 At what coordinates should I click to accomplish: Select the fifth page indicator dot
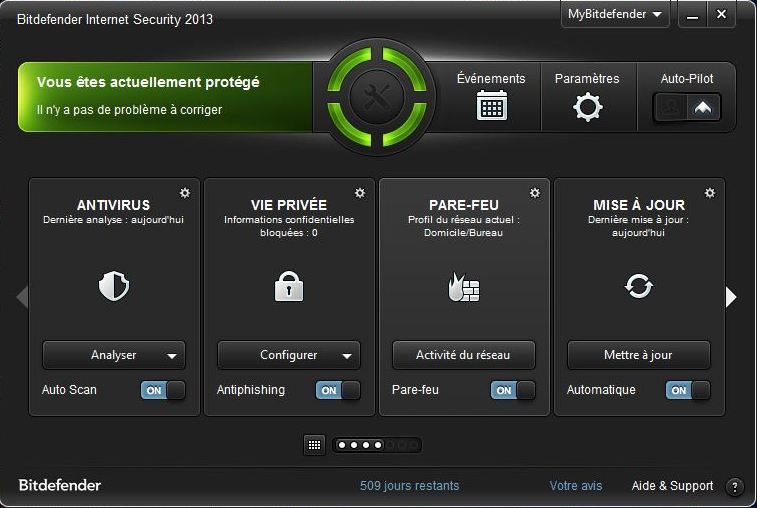[x=390, y=445]
